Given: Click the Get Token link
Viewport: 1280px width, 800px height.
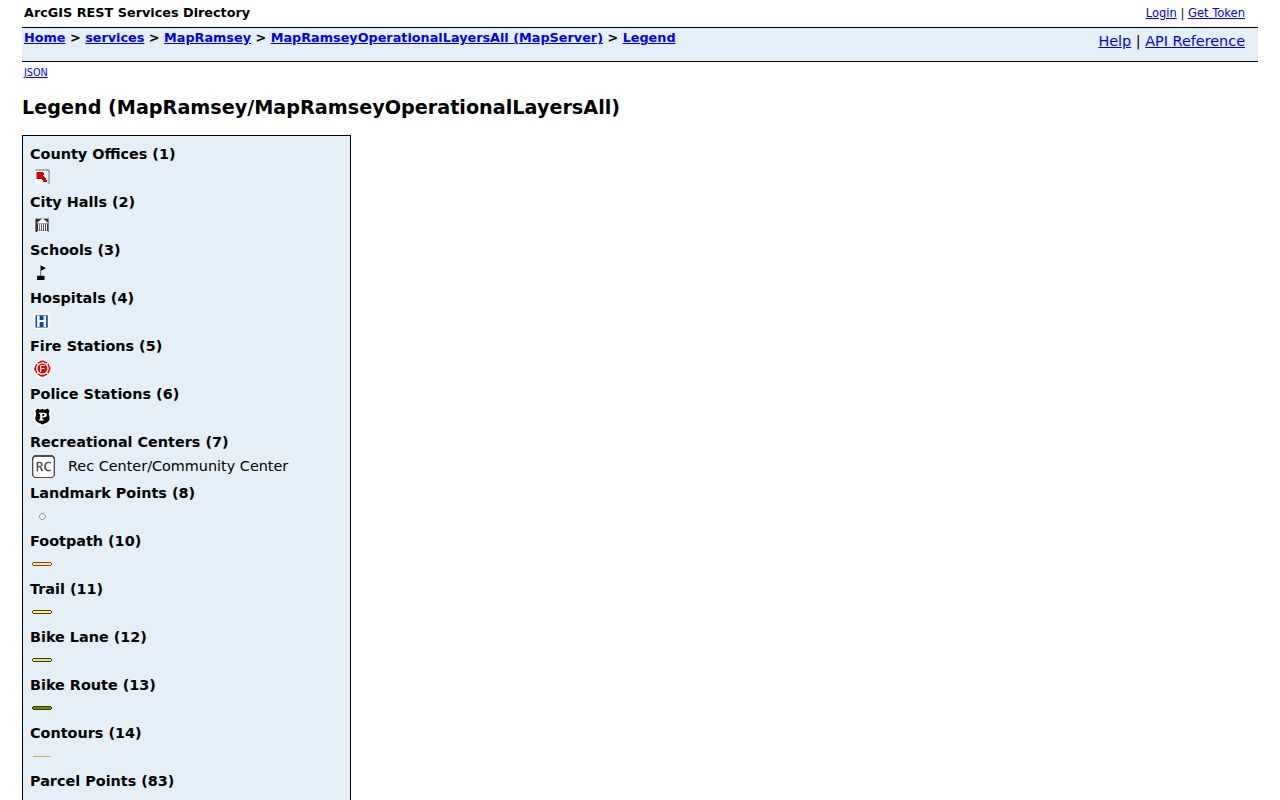Looking at the screenshot, I should [x=1216, y=13].
